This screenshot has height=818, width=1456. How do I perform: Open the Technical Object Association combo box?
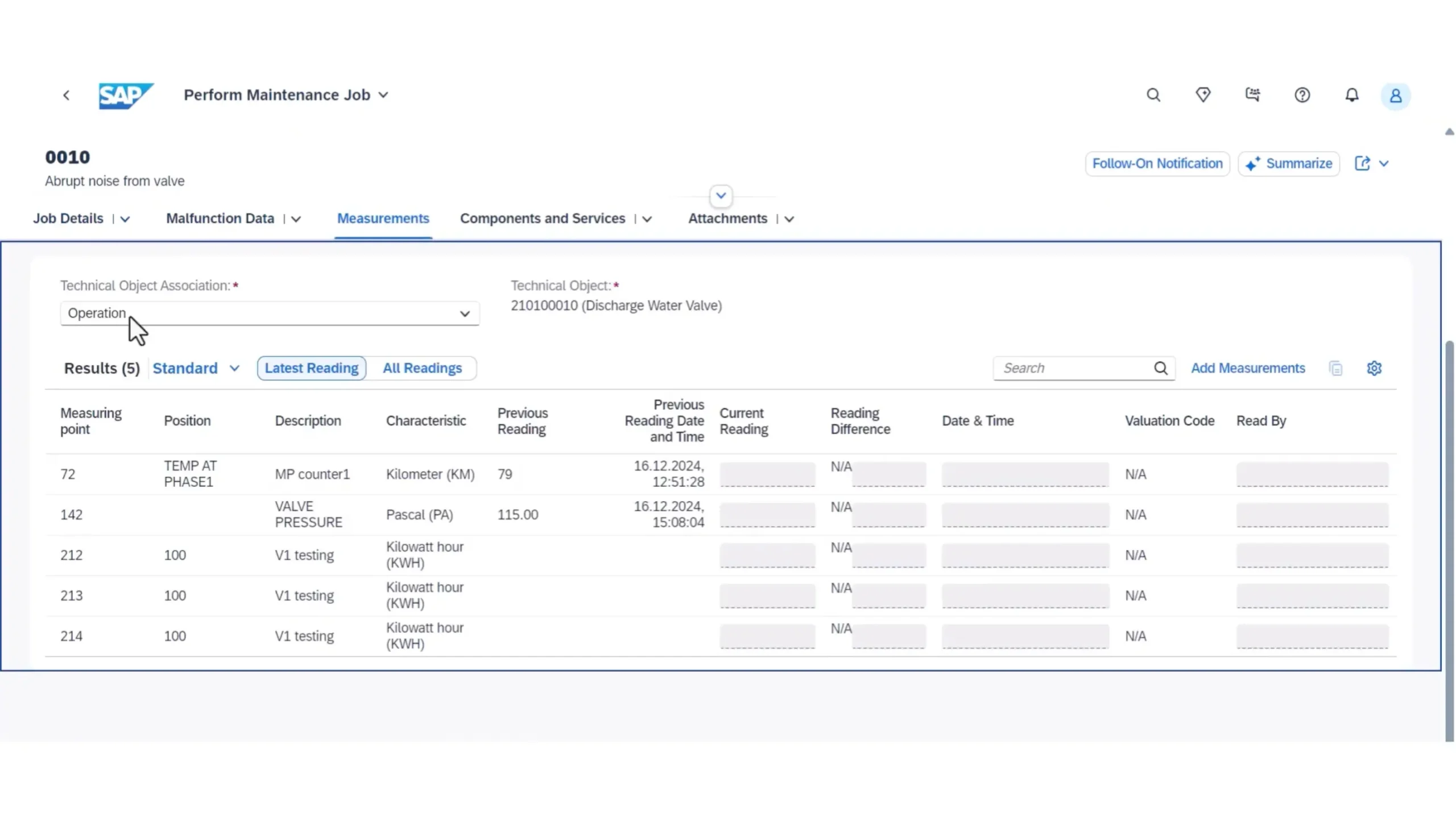pyautogui.click(x=270, y=313)
